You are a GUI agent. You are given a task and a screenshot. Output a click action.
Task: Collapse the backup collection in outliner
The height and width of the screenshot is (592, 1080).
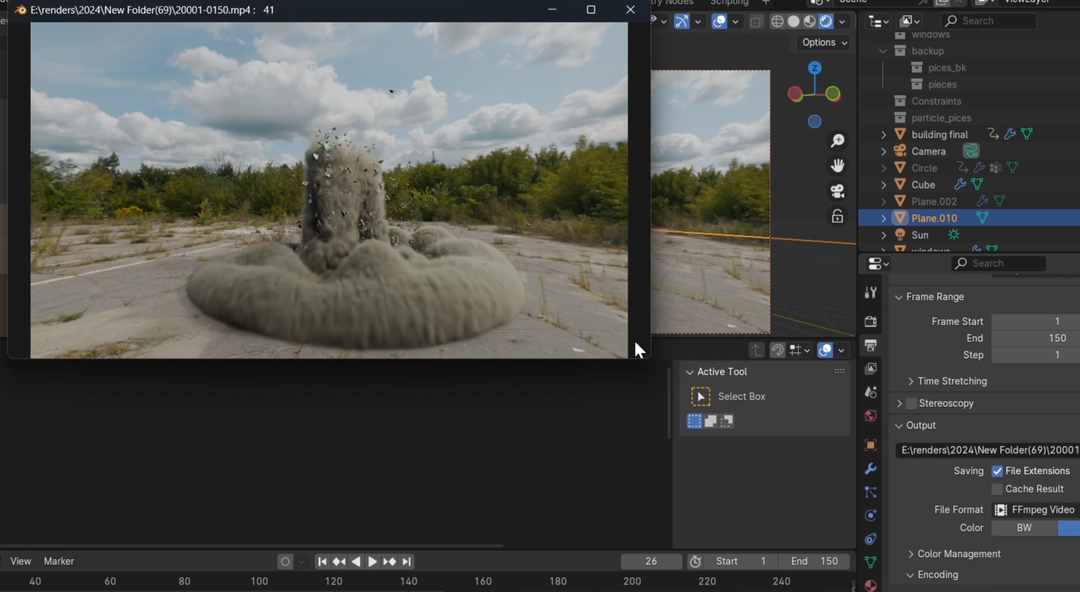[x=884, y=50]
